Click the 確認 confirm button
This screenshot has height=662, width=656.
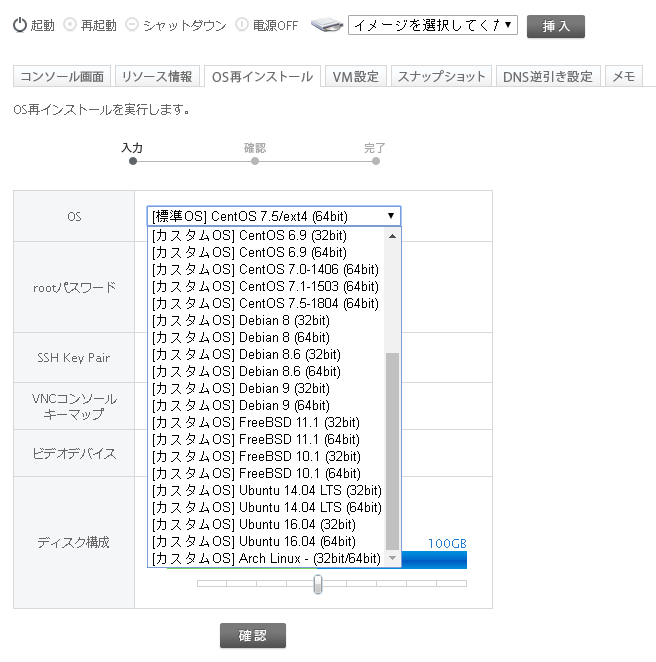[252, 635]
